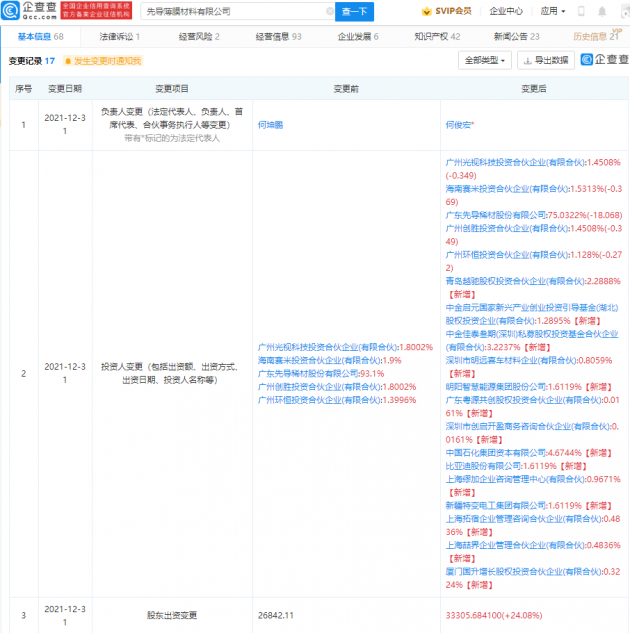
Task: Open 何俊宏 link in 变更后 column
Action: click(458, 125)
